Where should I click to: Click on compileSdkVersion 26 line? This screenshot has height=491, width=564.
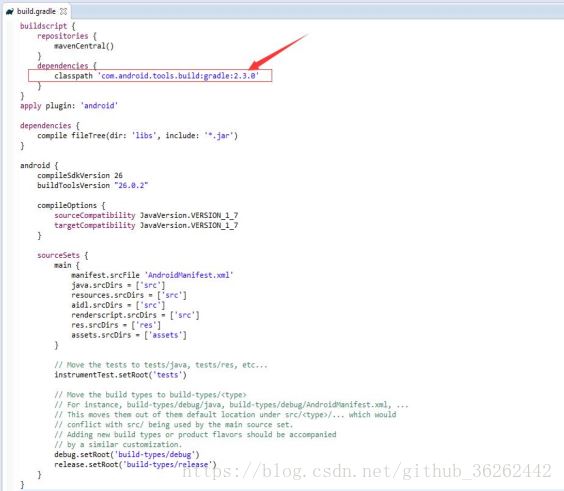pyautogui.click(x=79, y=176)
